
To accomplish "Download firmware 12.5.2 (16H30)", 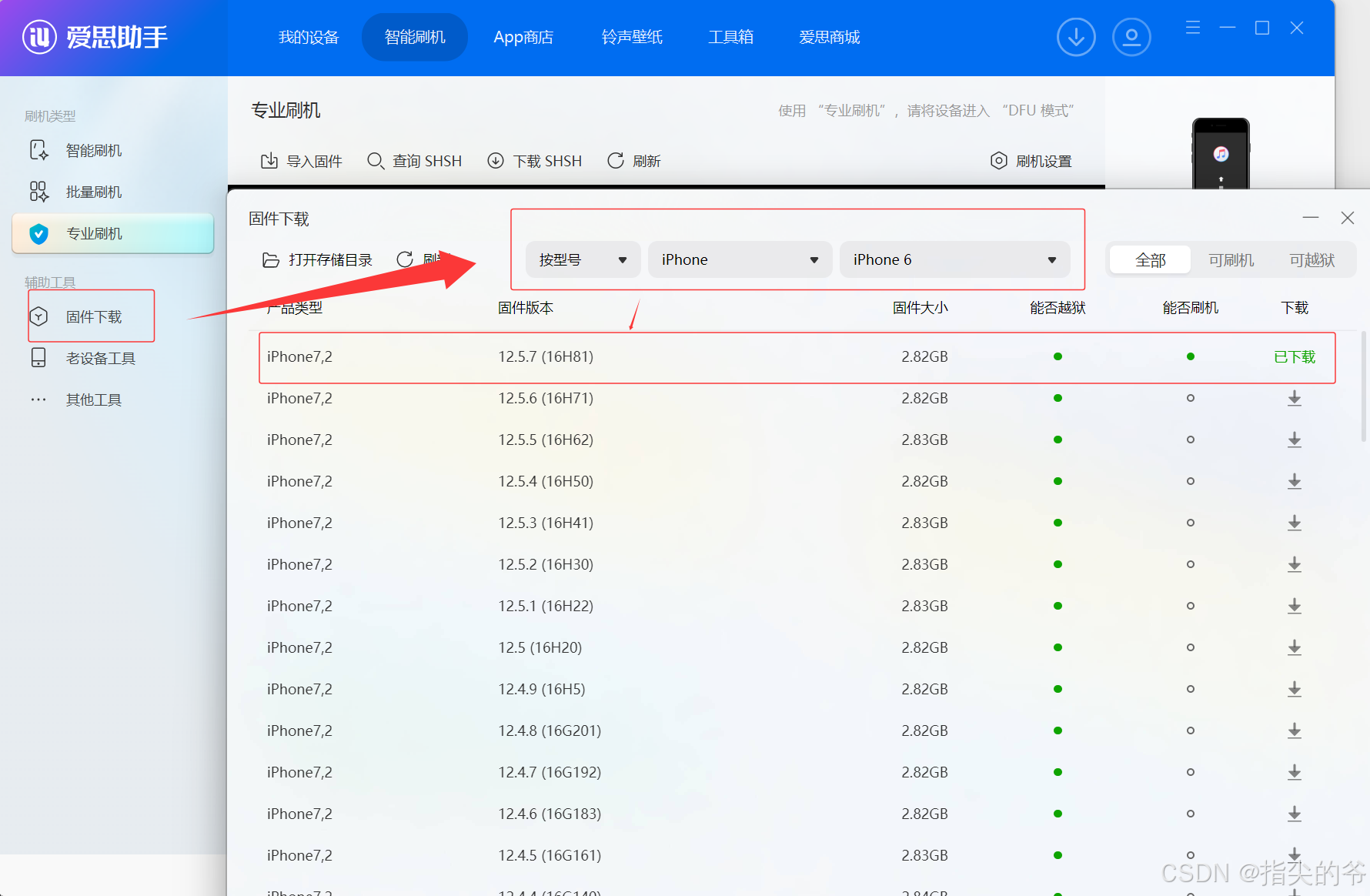I will click(1295, 564).
